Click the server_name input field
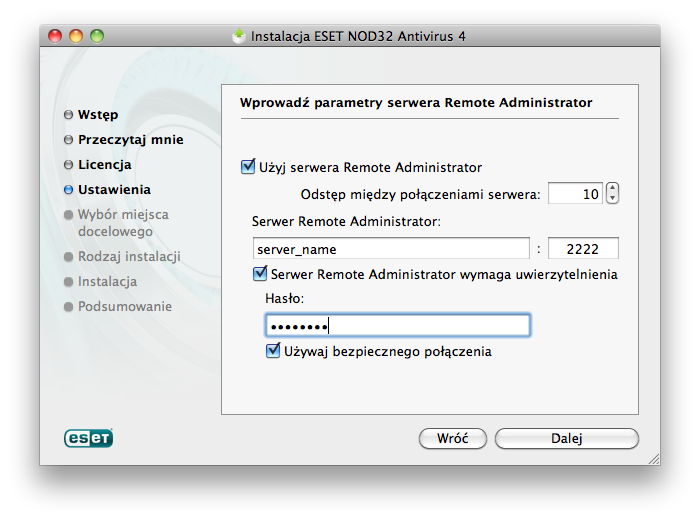 coord(391,249)
